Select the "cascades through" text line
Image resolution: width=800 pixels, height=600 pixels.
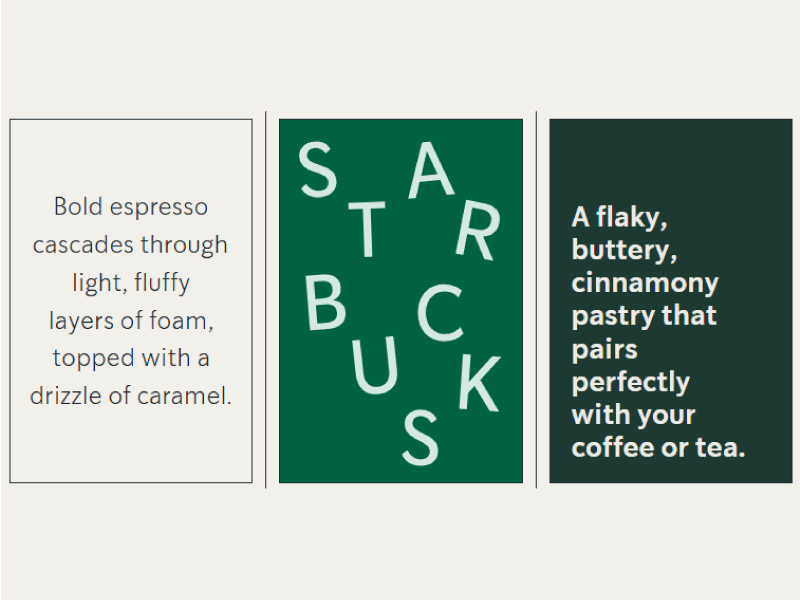pyautogui.click(x=130, y=245)
